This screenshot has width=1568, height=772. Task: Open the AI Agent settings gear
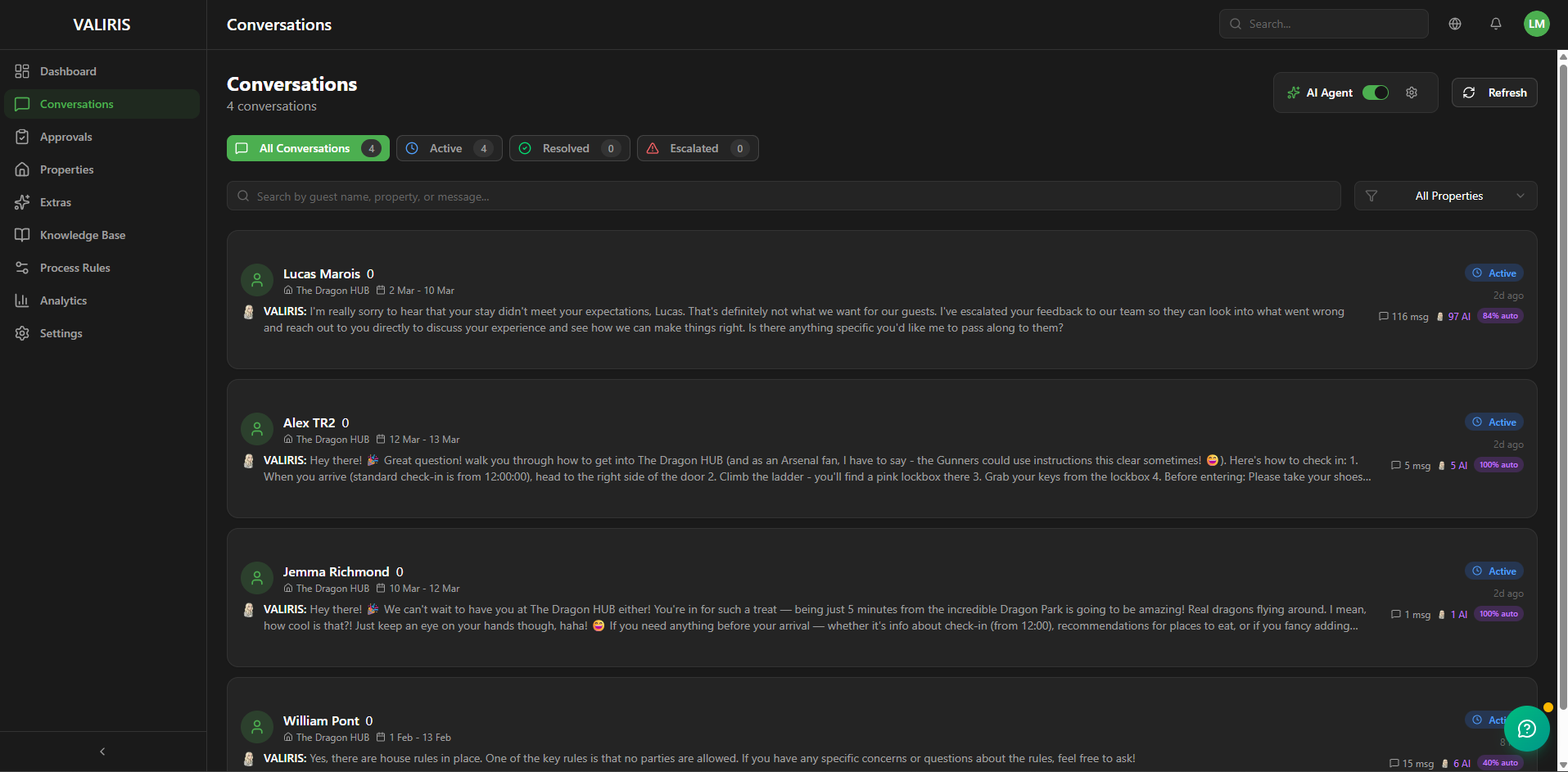[1411, 93]
